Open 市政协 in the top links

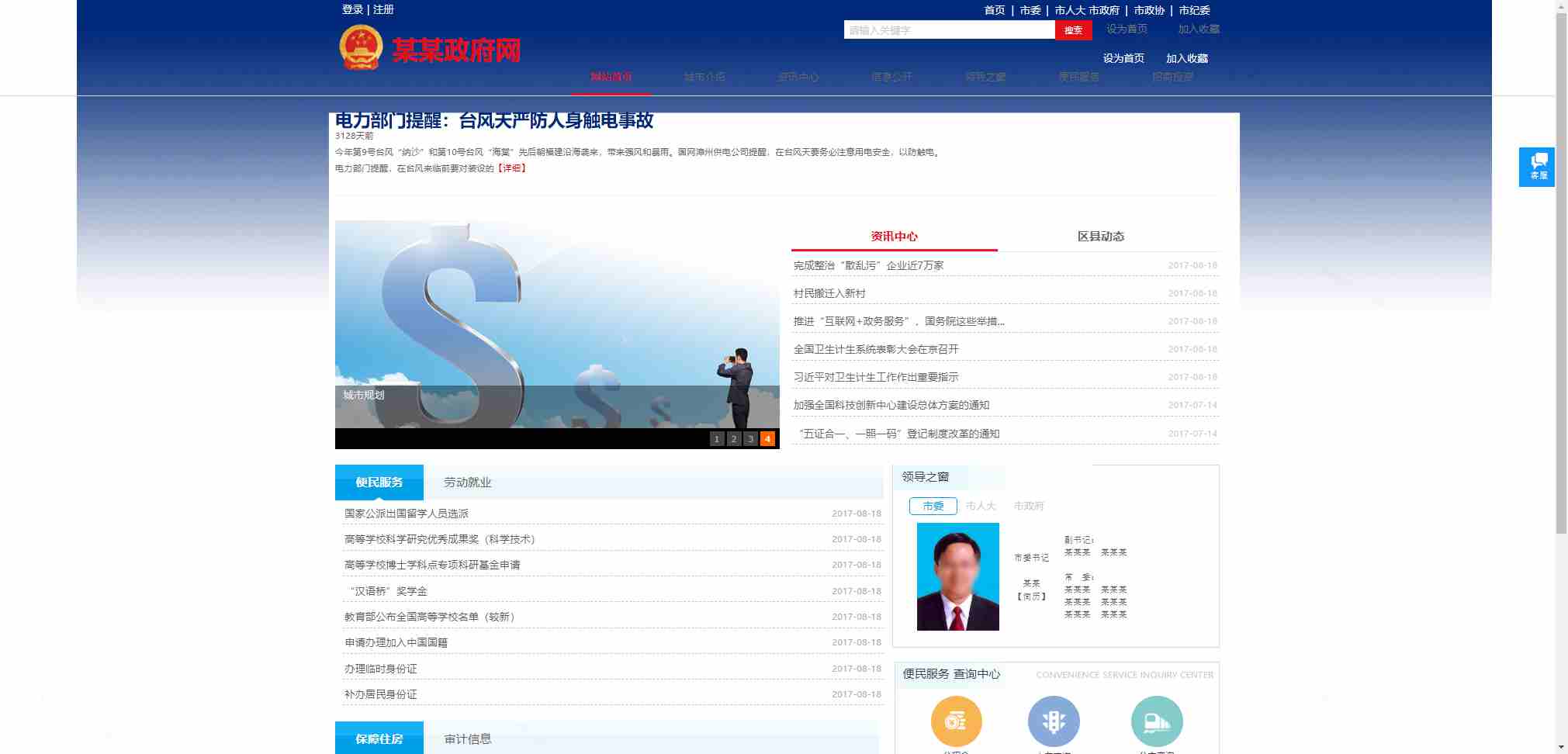(x=1149, y=10)
